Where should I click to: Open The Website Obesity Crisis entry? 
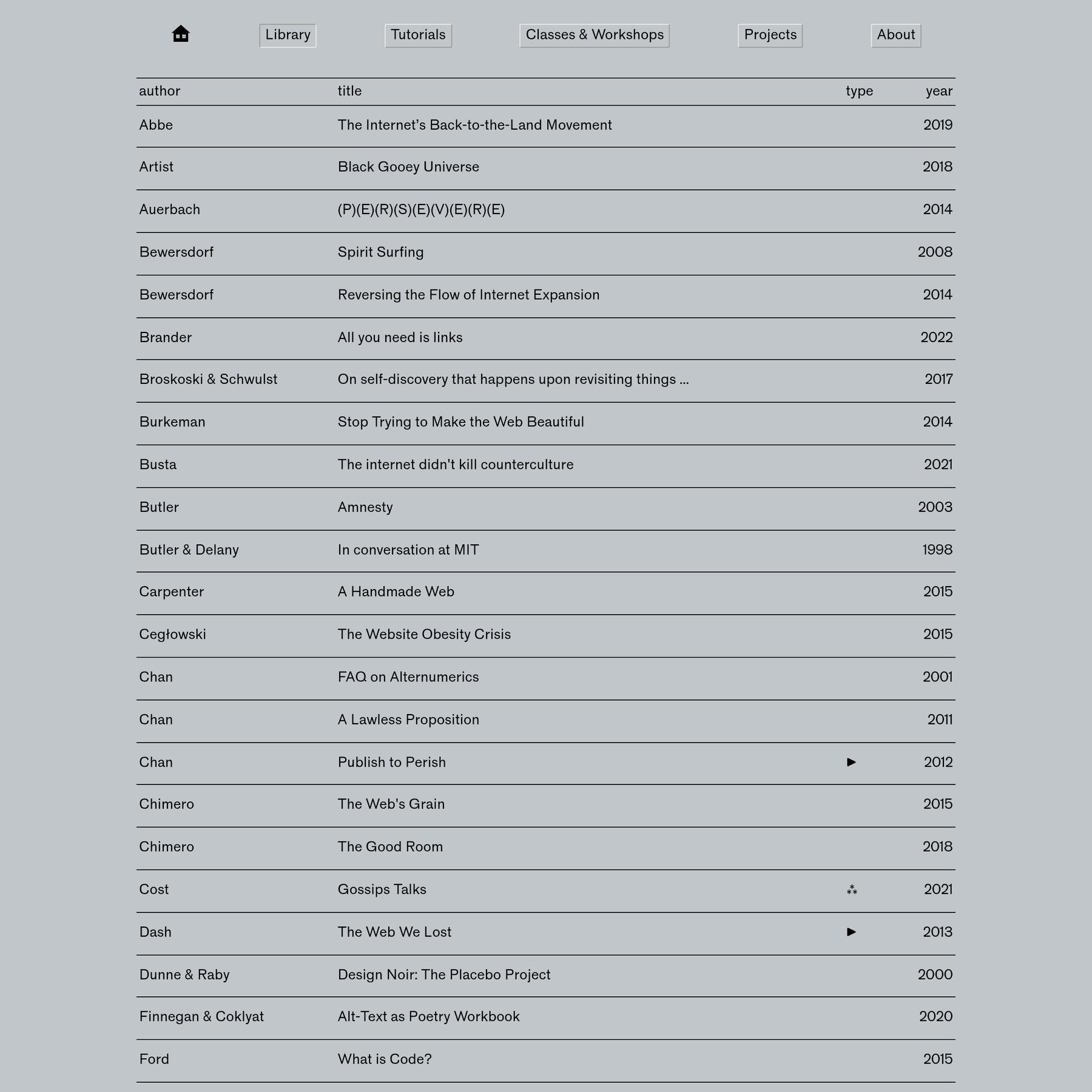(425, 634)
